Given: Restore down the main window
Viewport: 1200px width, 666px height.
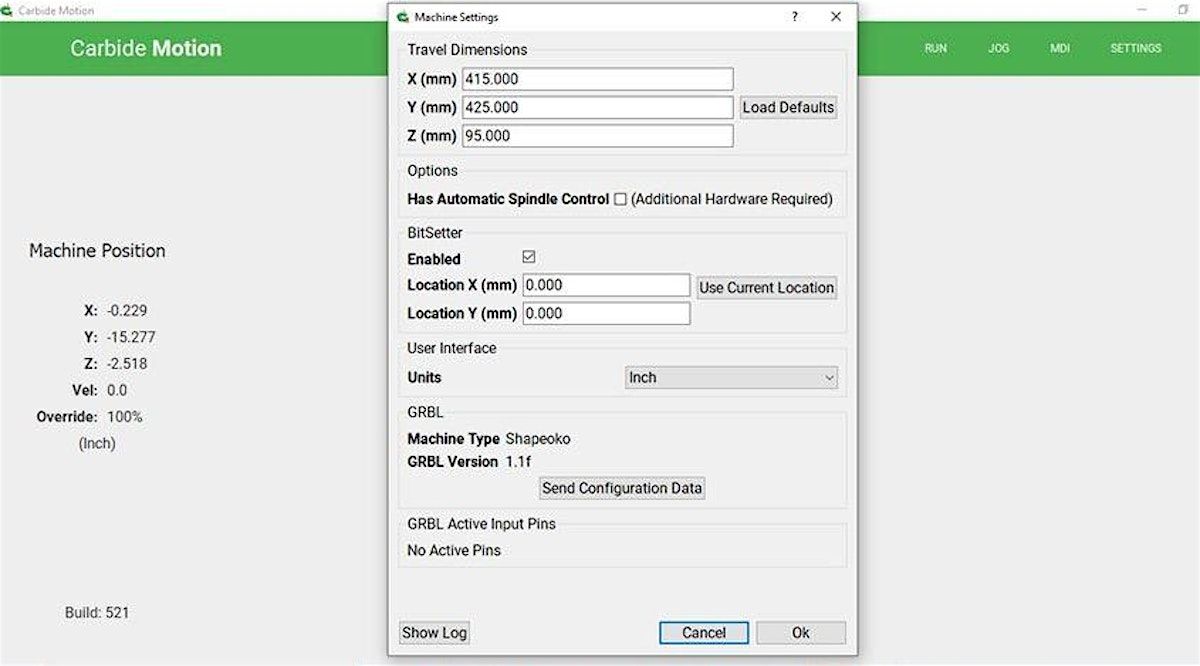Looking at the screenshot, I should coord(1183,10).
